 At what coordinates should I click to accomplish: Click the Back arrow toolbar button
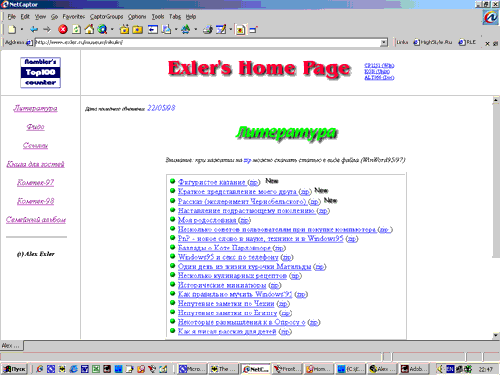coord(34,30)
